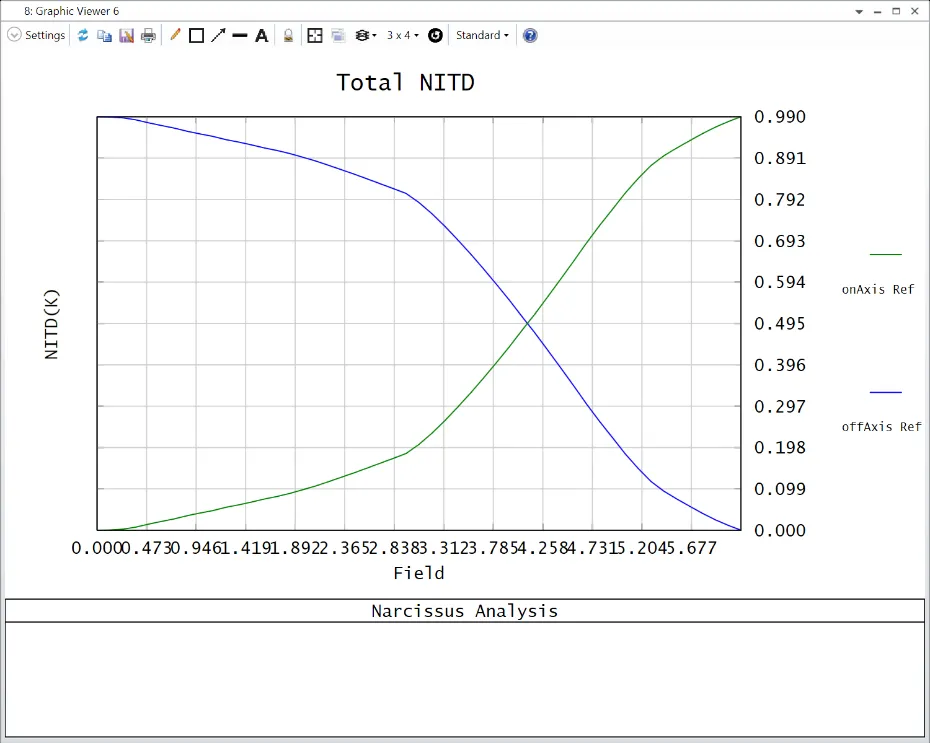Select the rectangle drawing tool
The width and height of the screenshot is (930, 743).
[196, 35]
